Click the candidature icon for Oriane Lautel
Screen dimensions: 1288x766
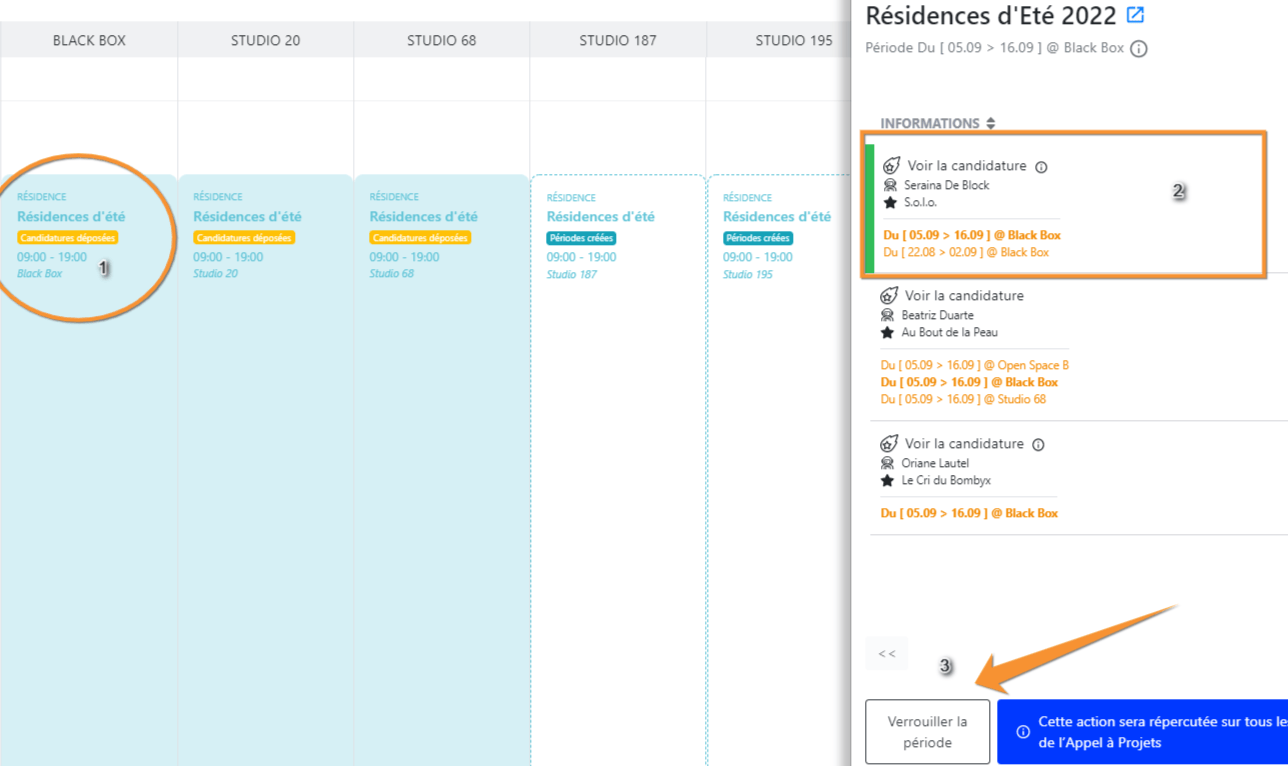pyautogui.click(x=888, y=444)
